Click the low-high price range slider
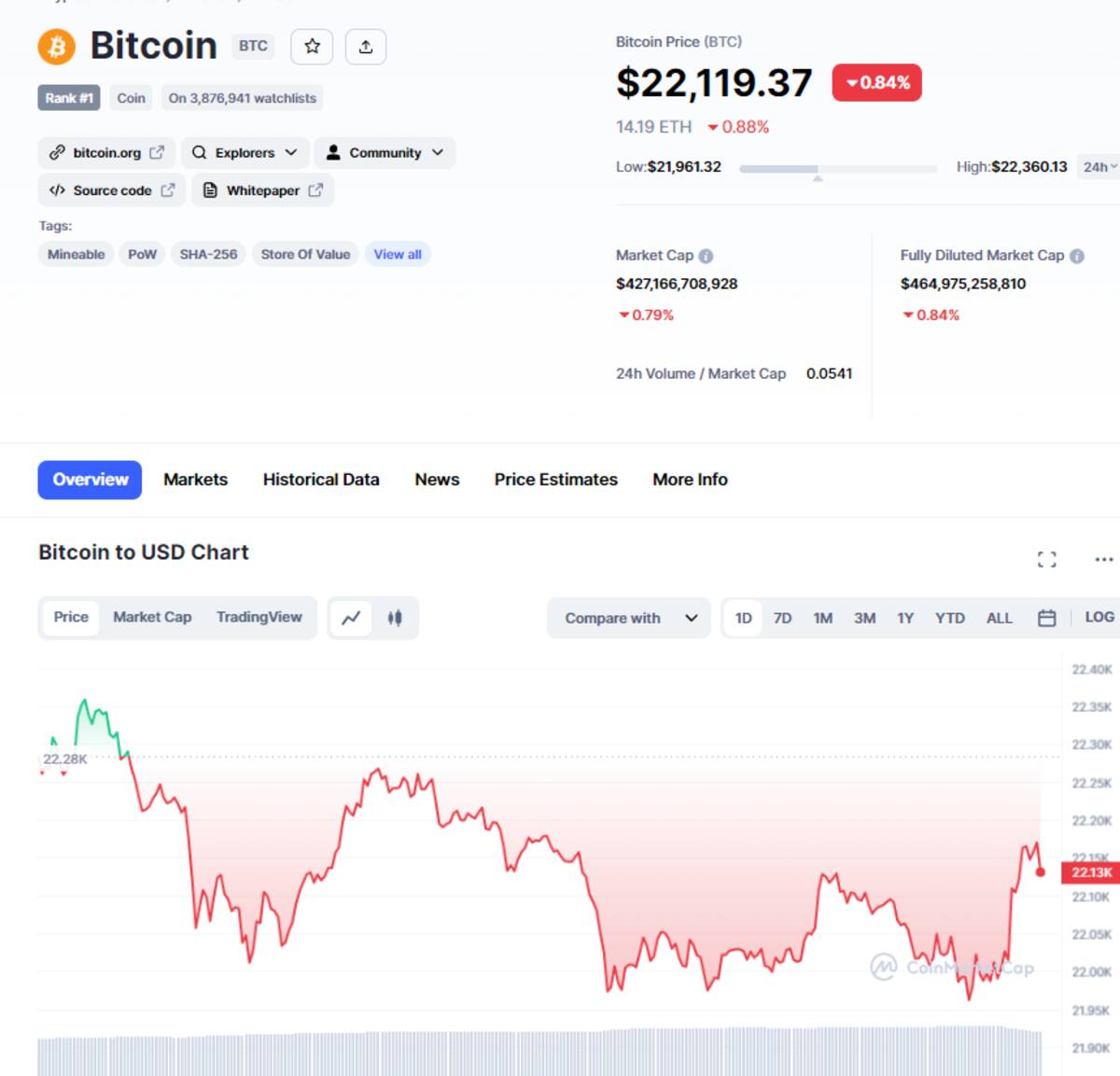The height and width of the screenshot is (1076, 1120). pos(837,169)
